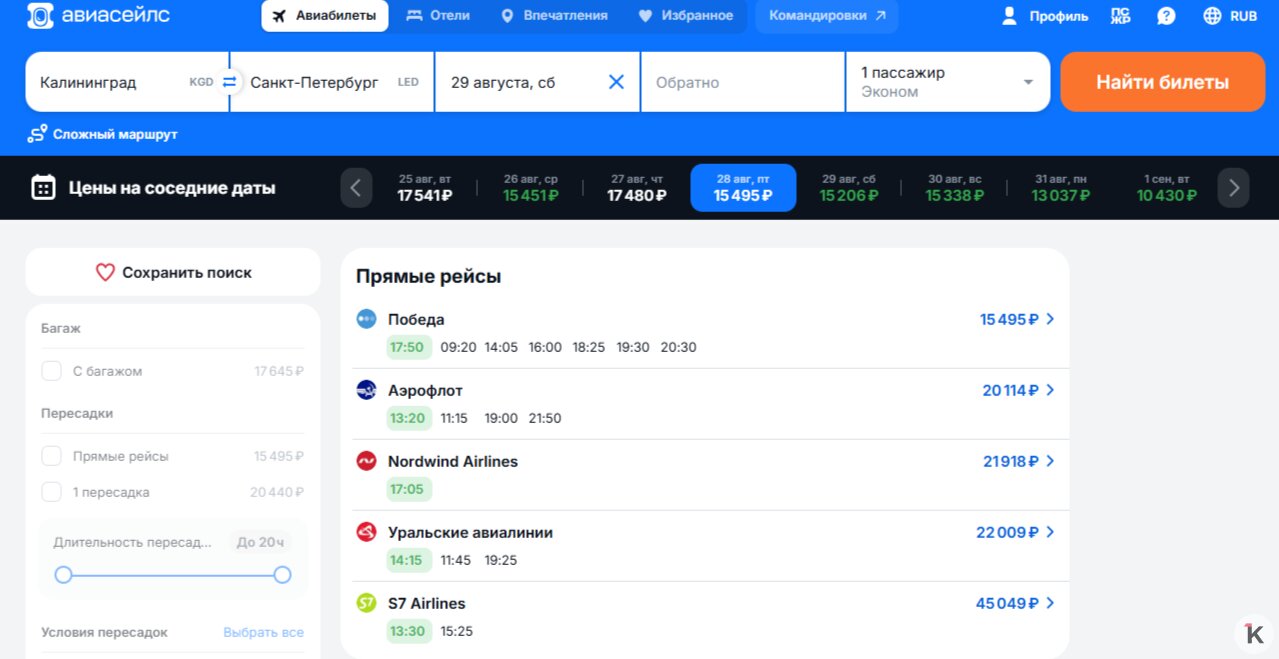
Task: Move left handle of transfer duration slider
Action: point(64,575)
